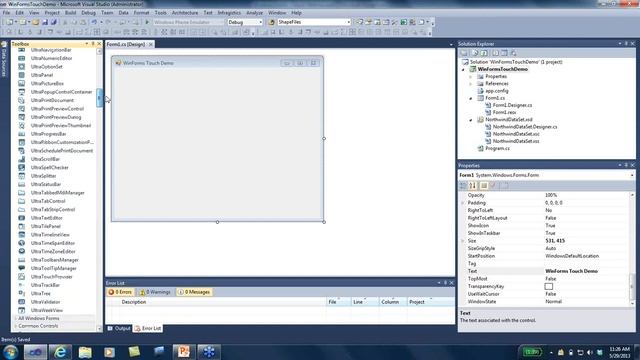The image size is (640, 360).
Task: Click the Save All toolbar icon
Action: click(53, 22)
